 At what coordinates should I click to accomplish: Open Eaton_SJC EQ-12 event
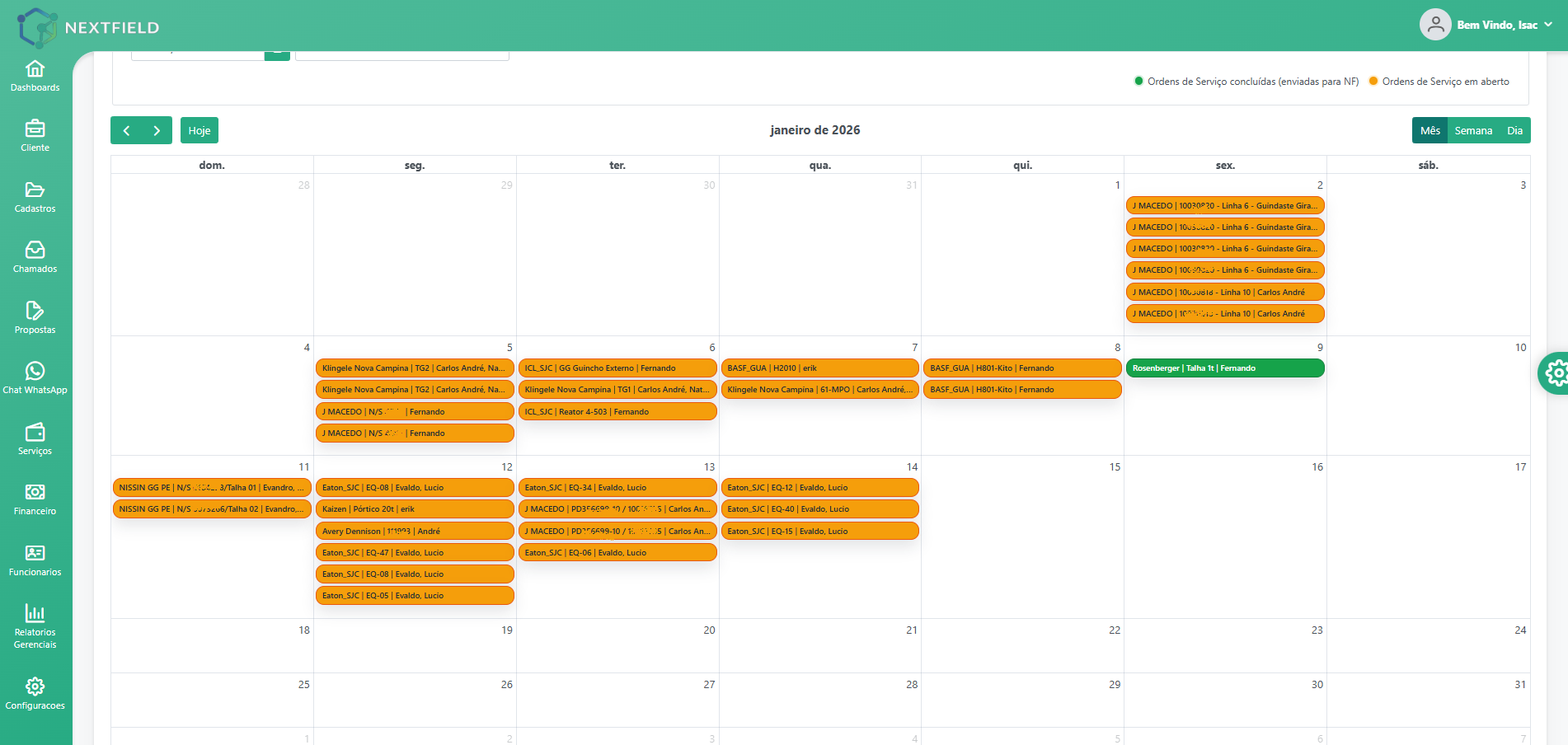coord(819,488)
